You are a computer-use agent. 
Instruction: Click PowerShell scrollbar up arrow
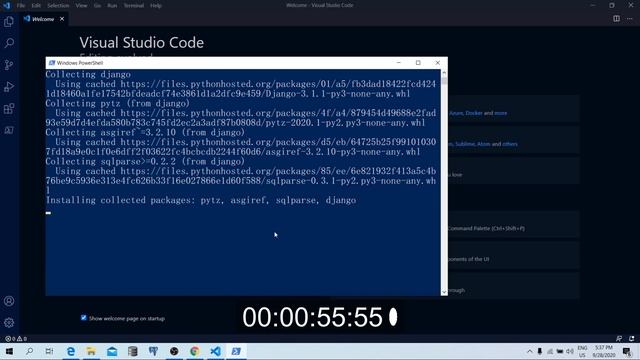pos(444,73)
